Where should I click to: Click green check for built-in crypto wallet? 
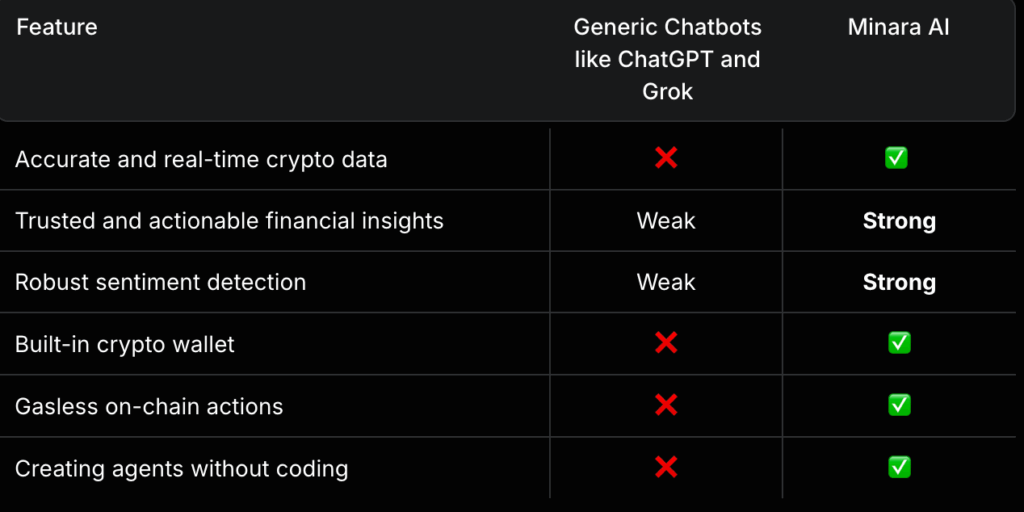click(899, 344)
